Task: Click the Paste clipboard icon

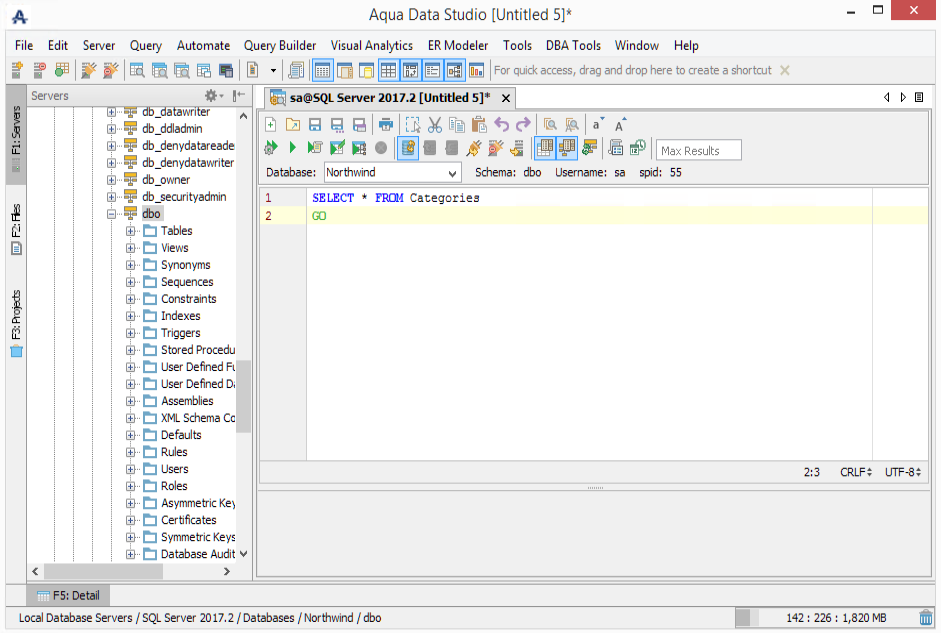Action: click(x=478, y=125)
